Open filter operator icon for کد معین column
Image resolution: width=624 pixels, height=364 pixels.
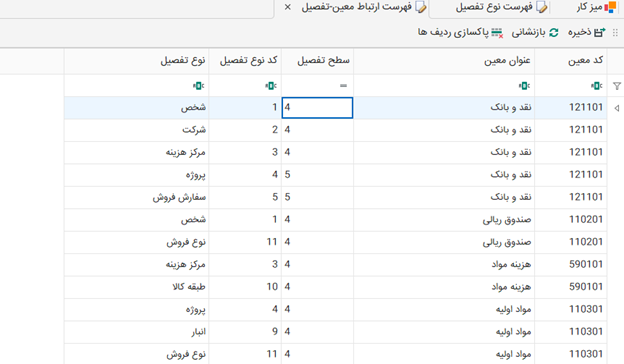click(597, 86)
